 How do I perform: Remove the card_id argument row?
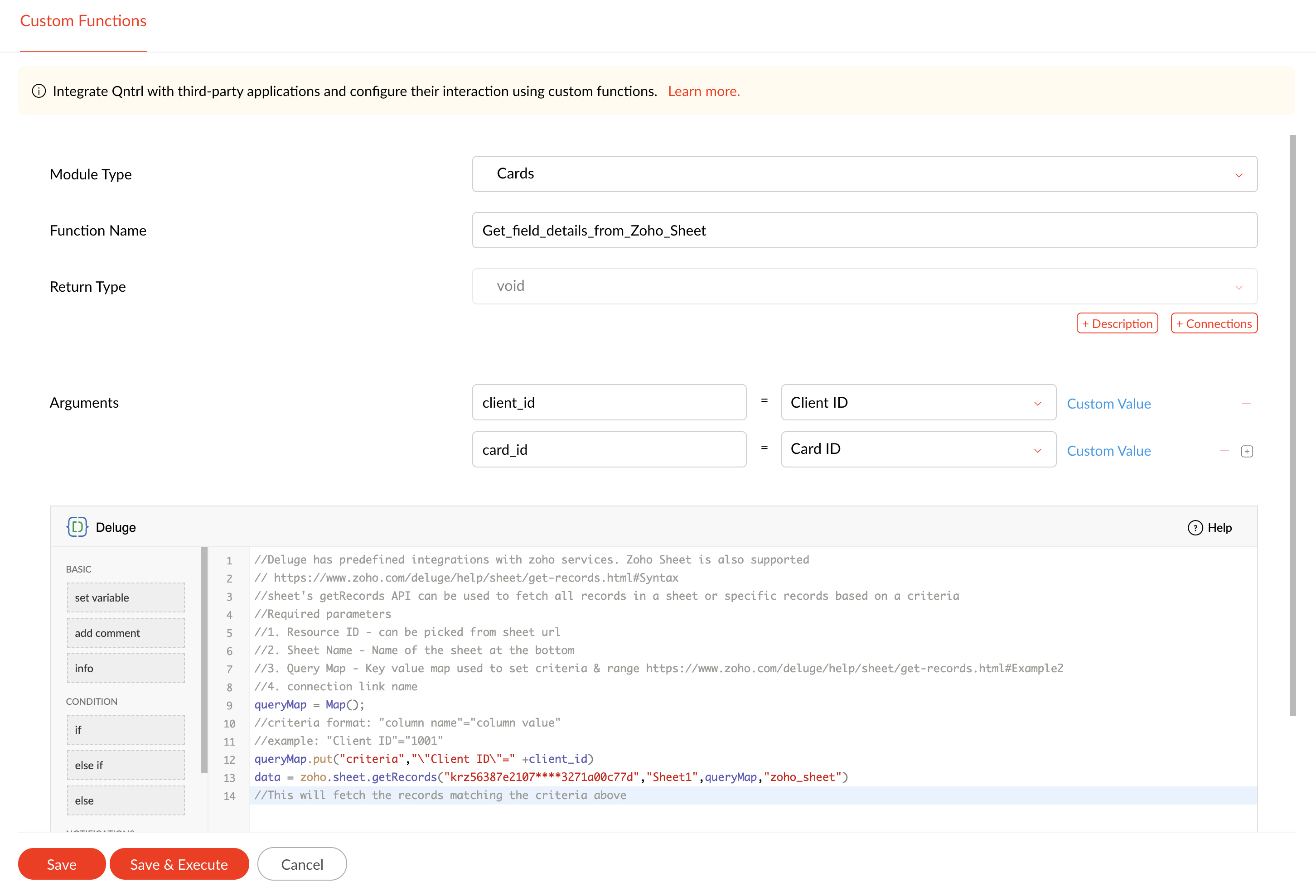[x=1224, y=451]
